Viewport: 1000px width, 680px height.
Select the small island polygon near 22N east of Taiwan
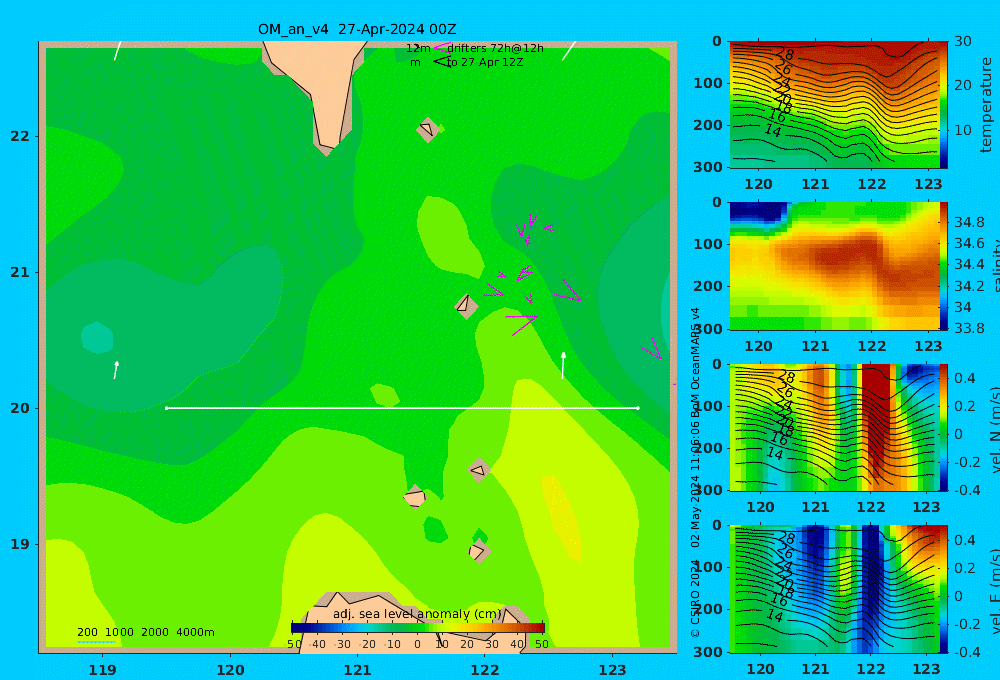click(x=428, y=129)
